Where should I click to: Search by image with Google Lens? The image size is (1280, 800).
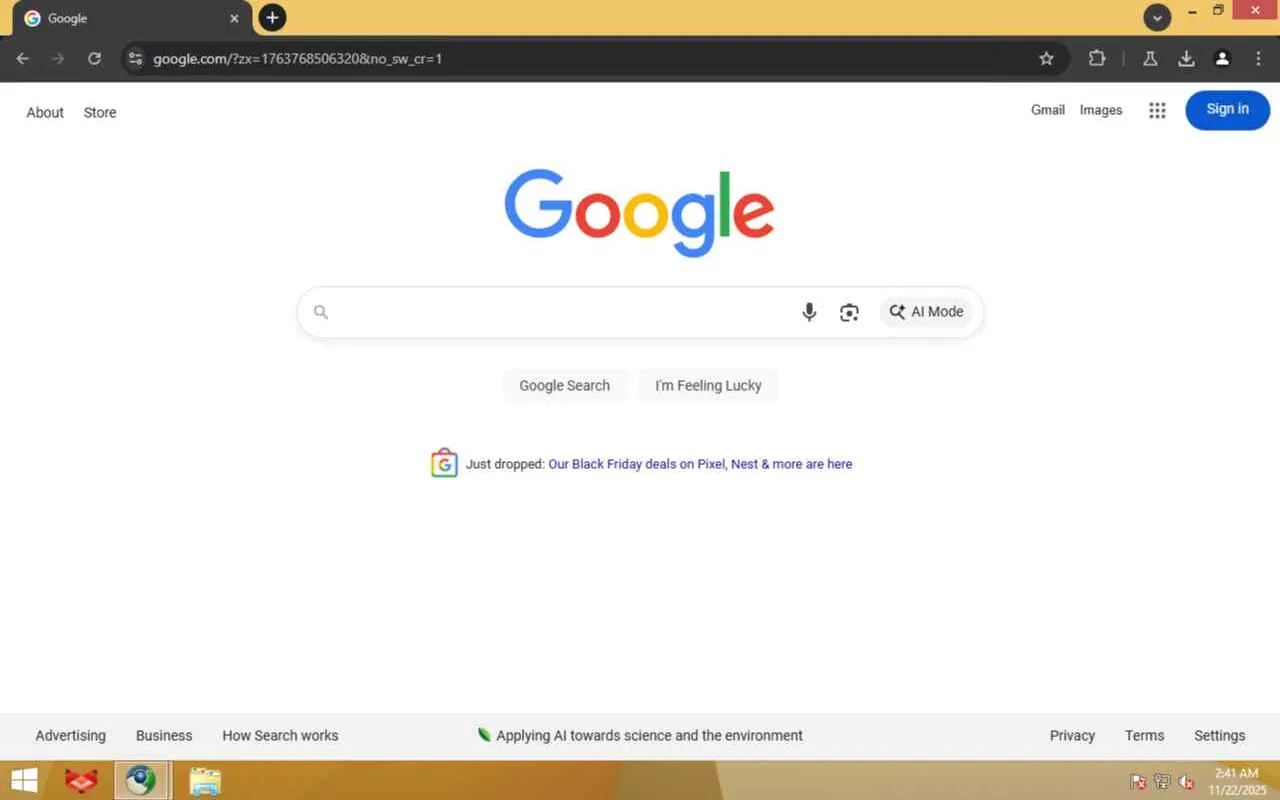click(849, 312)
